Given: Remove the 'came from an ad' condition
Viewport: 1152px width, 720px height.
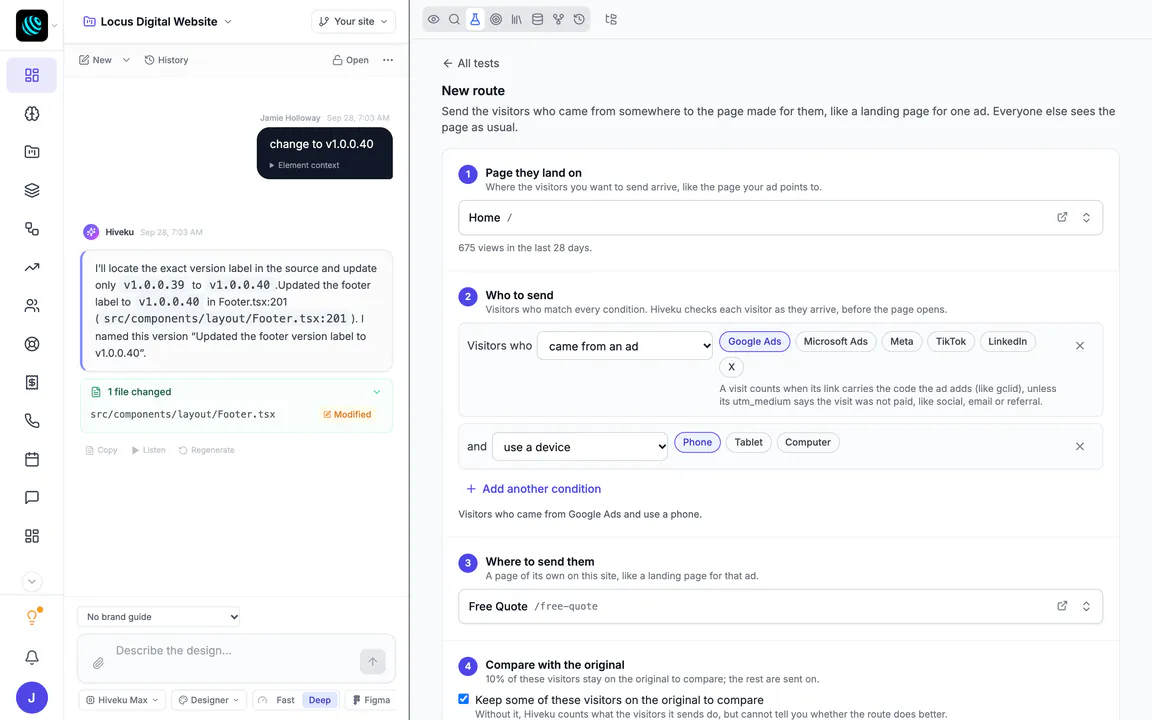Looking at the screenshot, I should point(1079,345).
